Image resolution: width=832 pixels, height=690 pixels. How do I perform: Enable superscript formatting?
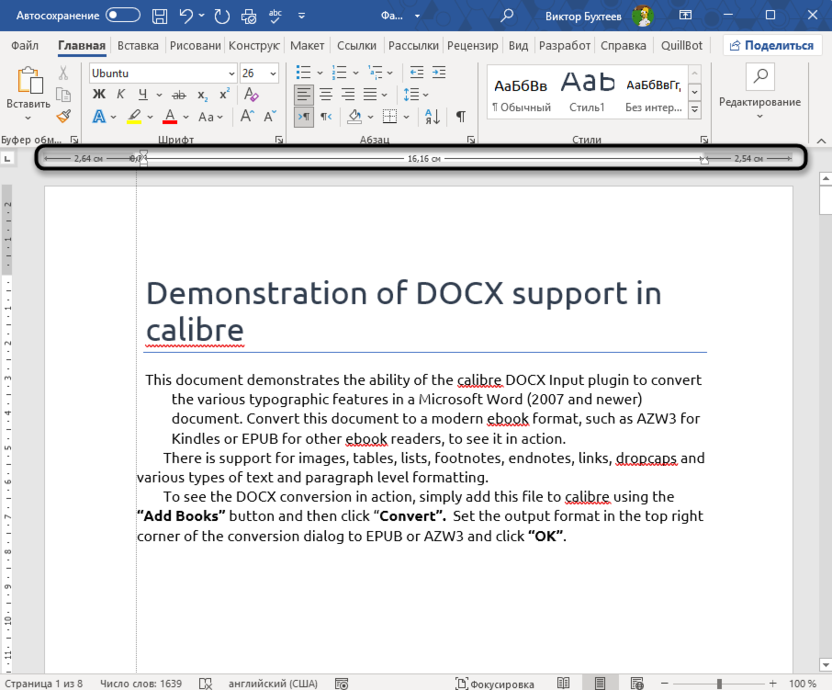[223, 93]
